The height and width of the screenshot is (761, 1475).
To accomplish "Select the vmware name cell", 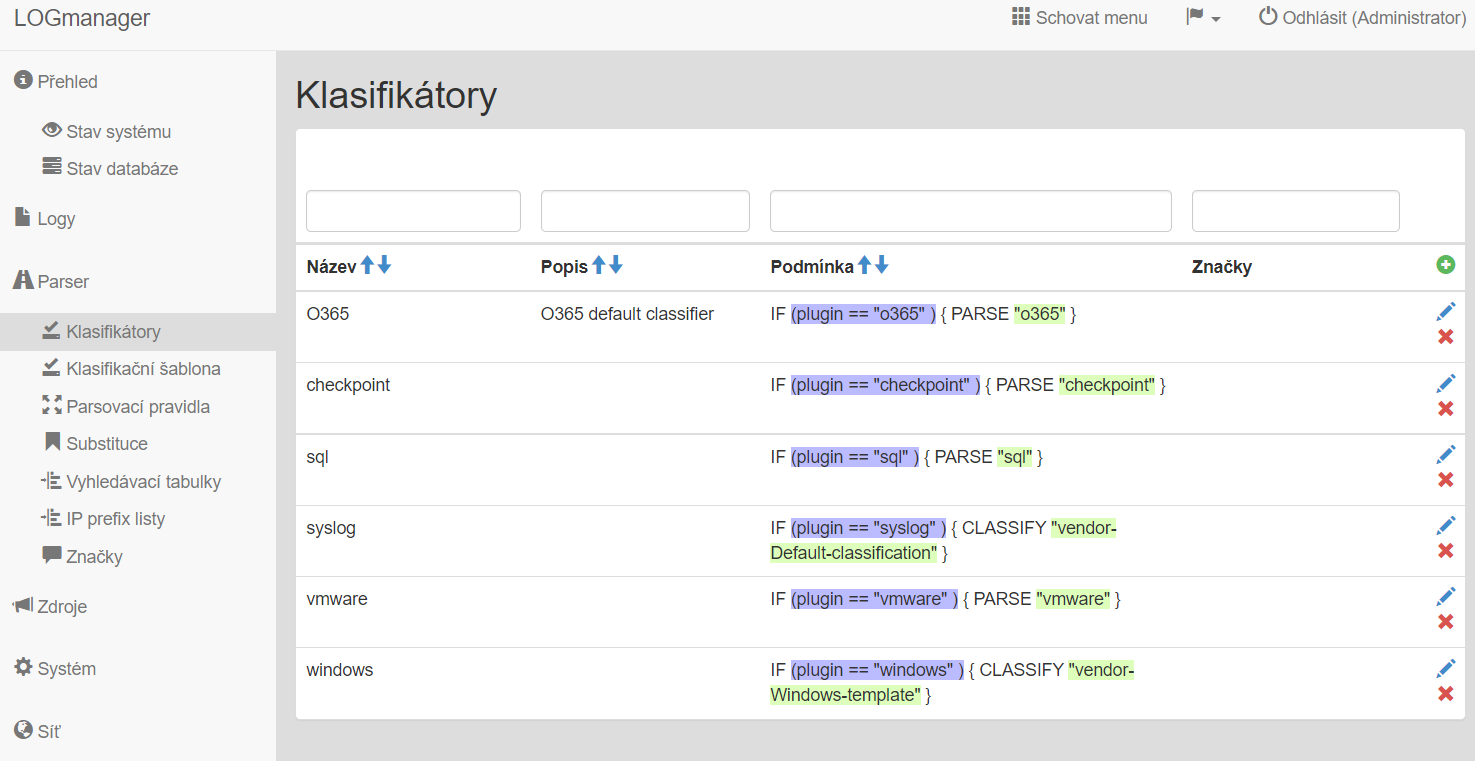I will point(337,599).
